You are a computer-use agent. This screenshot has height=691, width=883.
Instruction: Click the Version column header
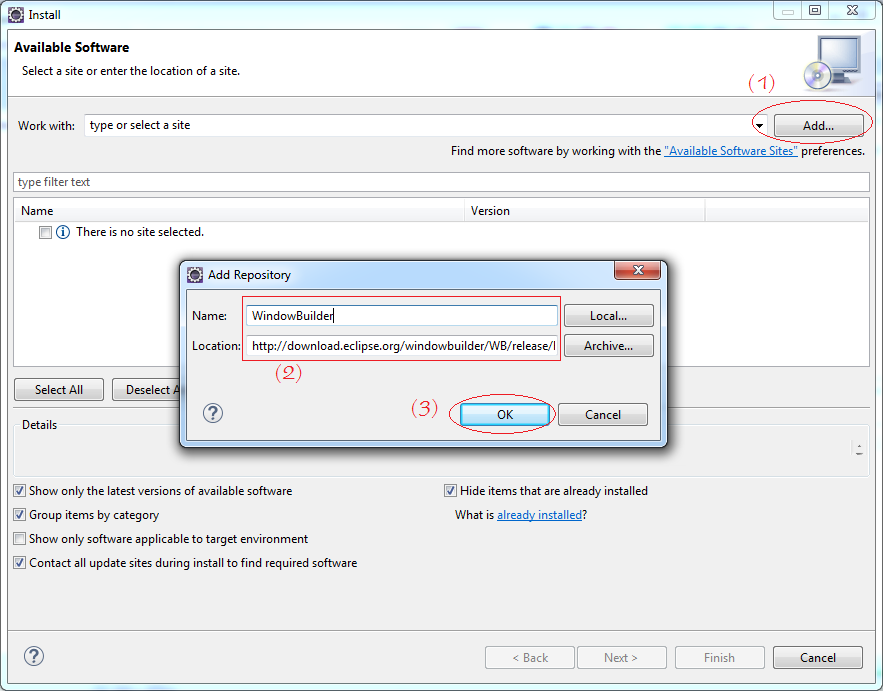(584, 211)
